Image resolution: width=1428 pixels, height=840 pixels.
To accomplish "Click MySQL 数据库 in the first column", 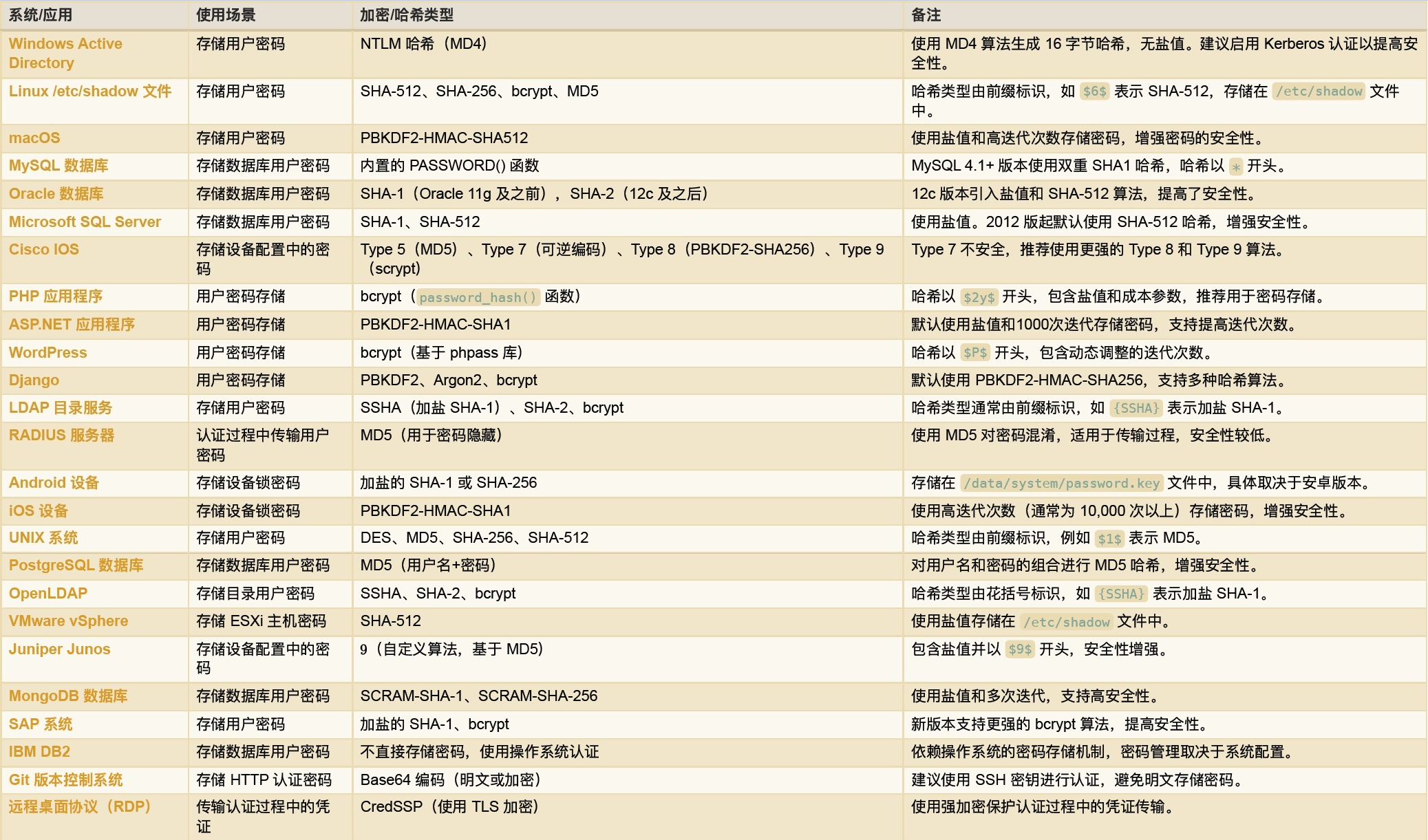I will (58, 165).
